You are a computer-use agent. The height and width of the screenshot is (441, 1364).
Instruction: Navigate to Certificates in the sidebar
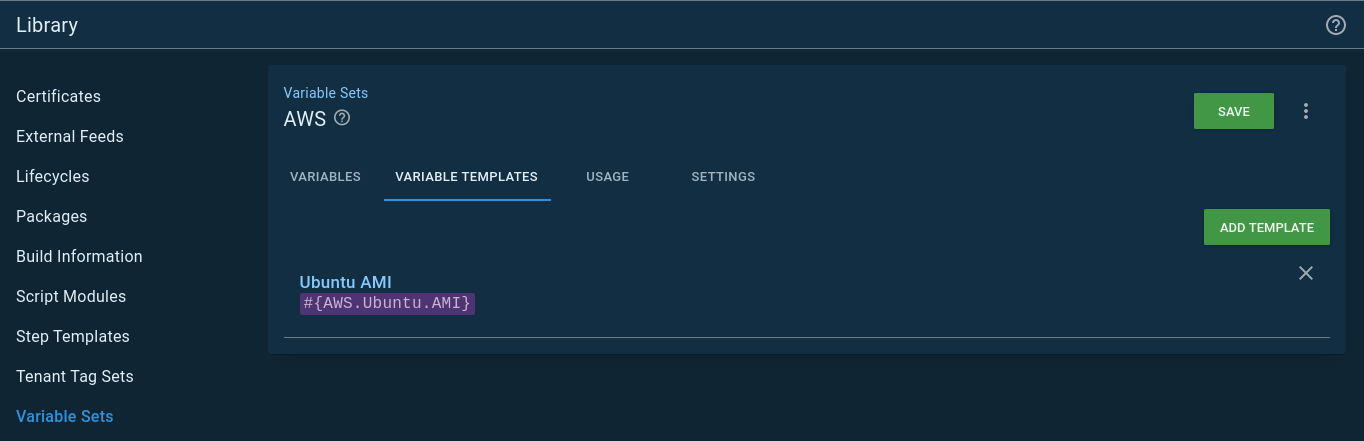point(58,97)
